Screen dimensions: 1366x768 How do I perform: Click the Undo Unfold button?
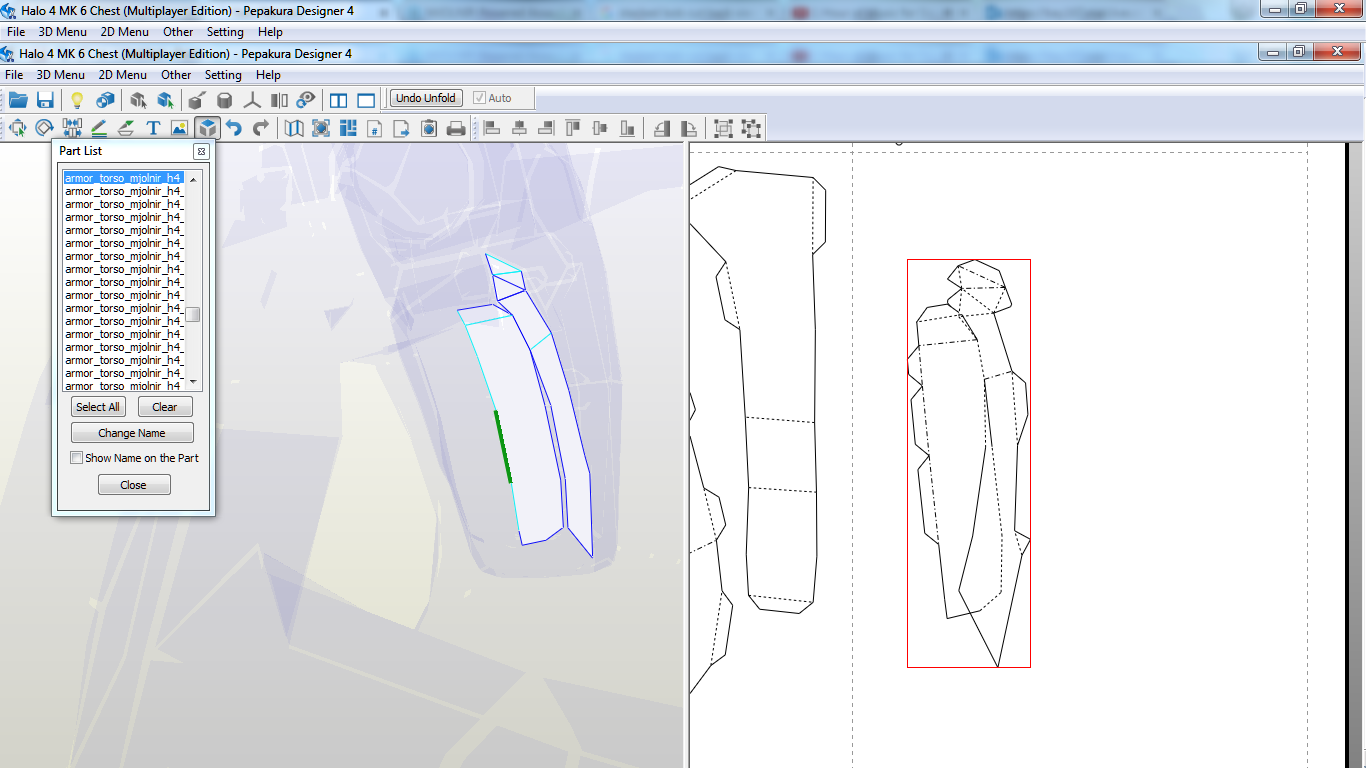[x=425, y=98]
